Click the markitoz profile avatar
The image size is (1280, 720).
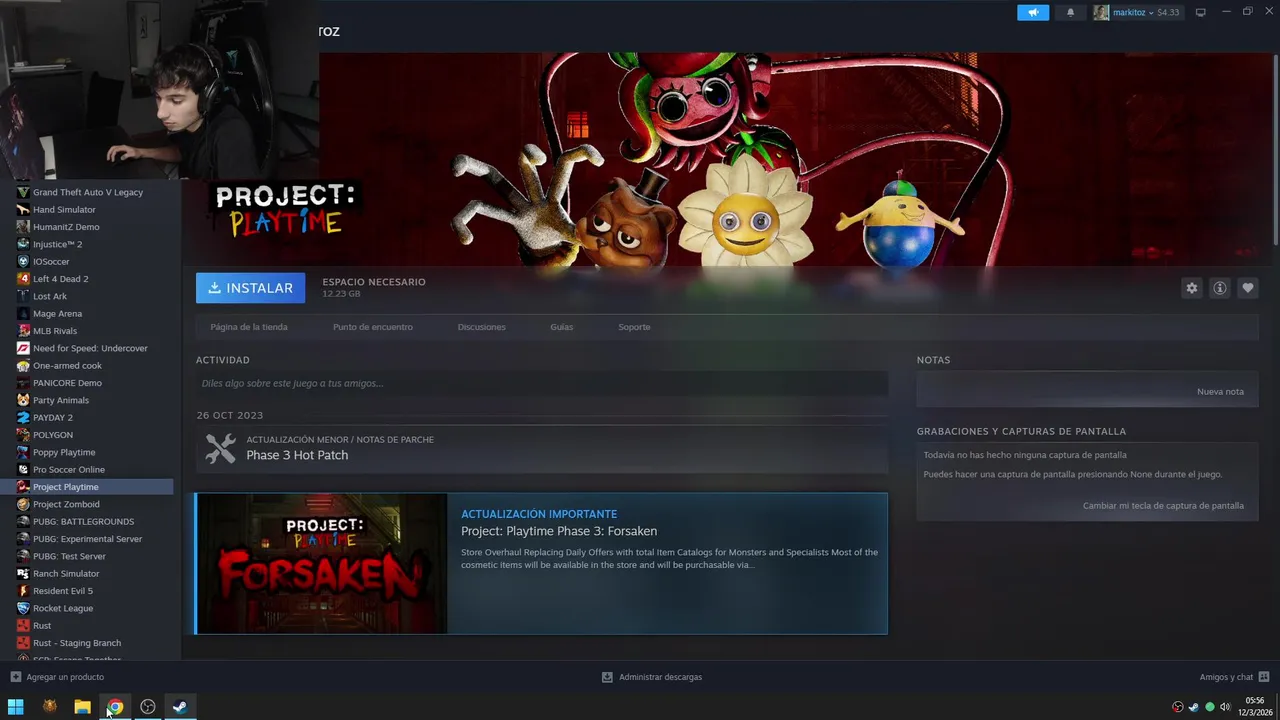pos(1101,12)
